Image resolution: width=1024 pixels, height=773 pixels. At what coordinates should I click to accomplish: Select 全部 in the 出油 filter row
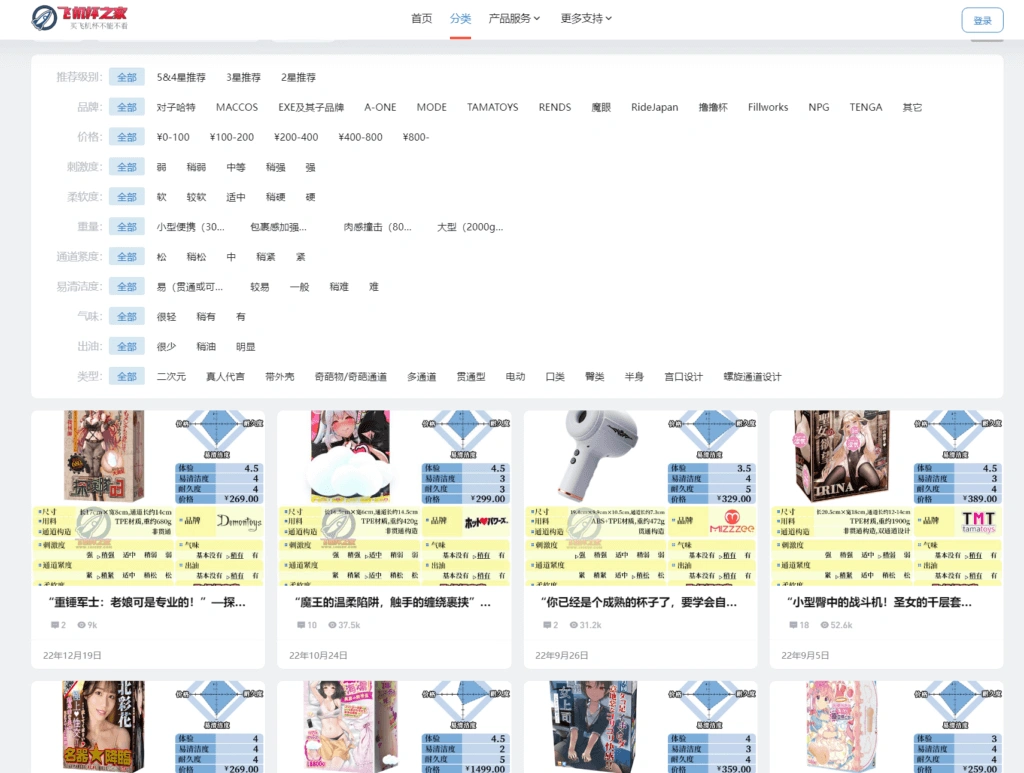click(x=127, y=347)
